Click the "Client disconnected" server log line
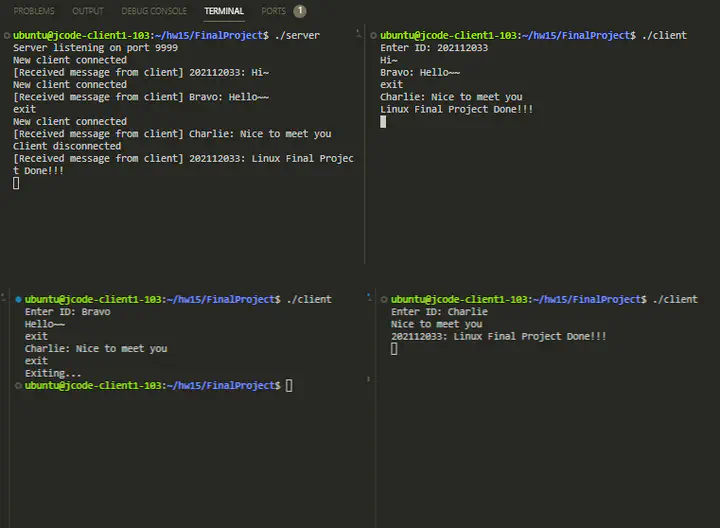Image resolution: width=720 pixels, height=528 pixels. click(67, 146)
